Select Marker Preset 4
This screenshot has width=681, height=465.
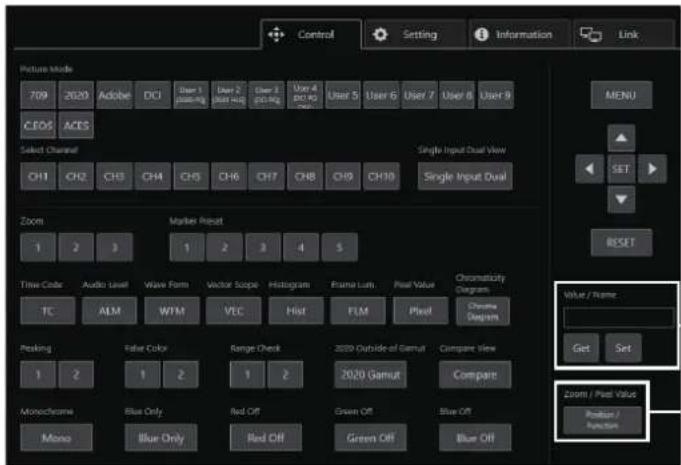[x=301, y=247]
